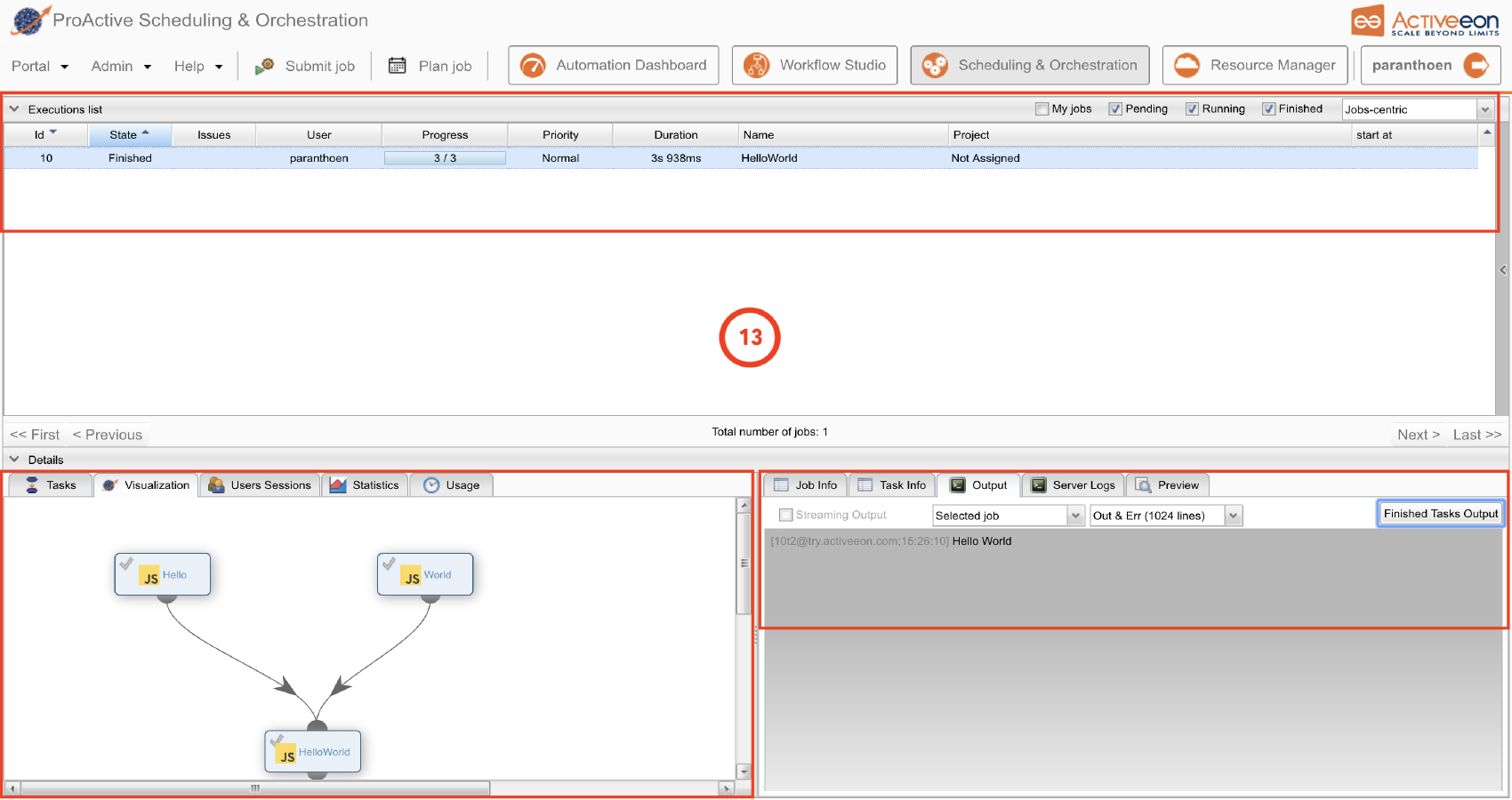Click the paranthoen account button

click(1430, 66)
